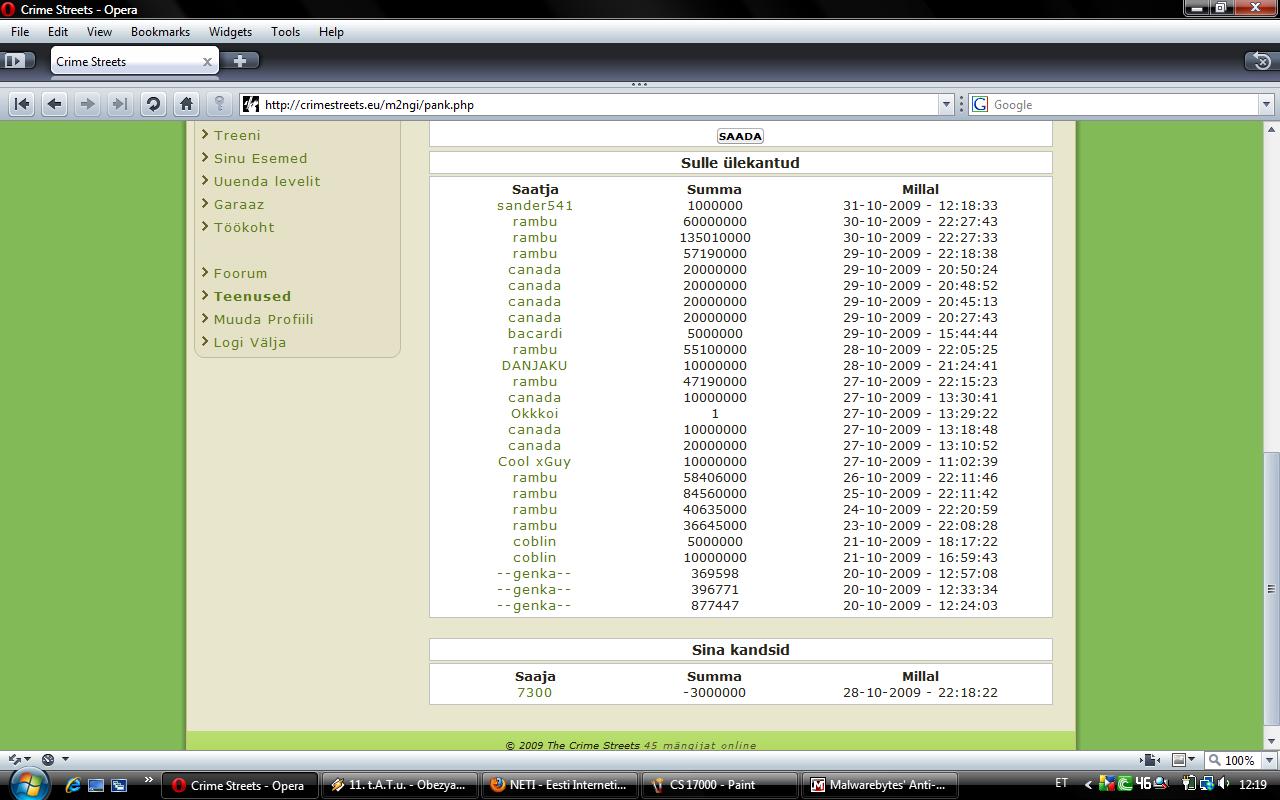Open the closed tabs trash icon
The width and height of the screenshot is (1280, 800).
(x=1261, y=61)
